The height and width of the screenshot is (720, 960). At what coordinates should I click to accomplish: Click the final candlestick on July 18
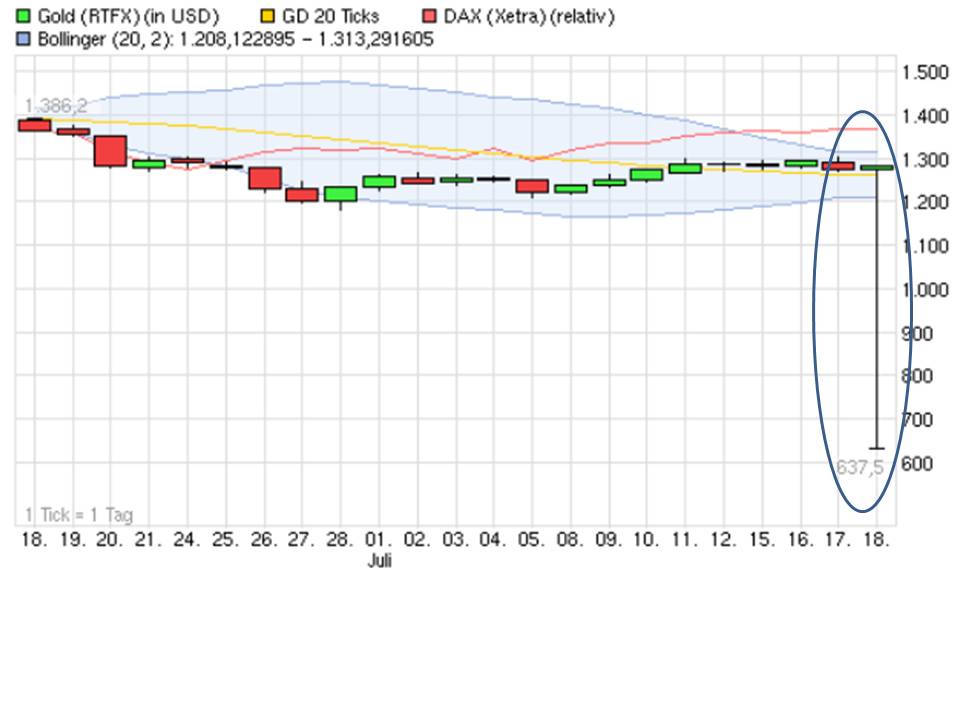pyautogui.click(x=878, y=166)
